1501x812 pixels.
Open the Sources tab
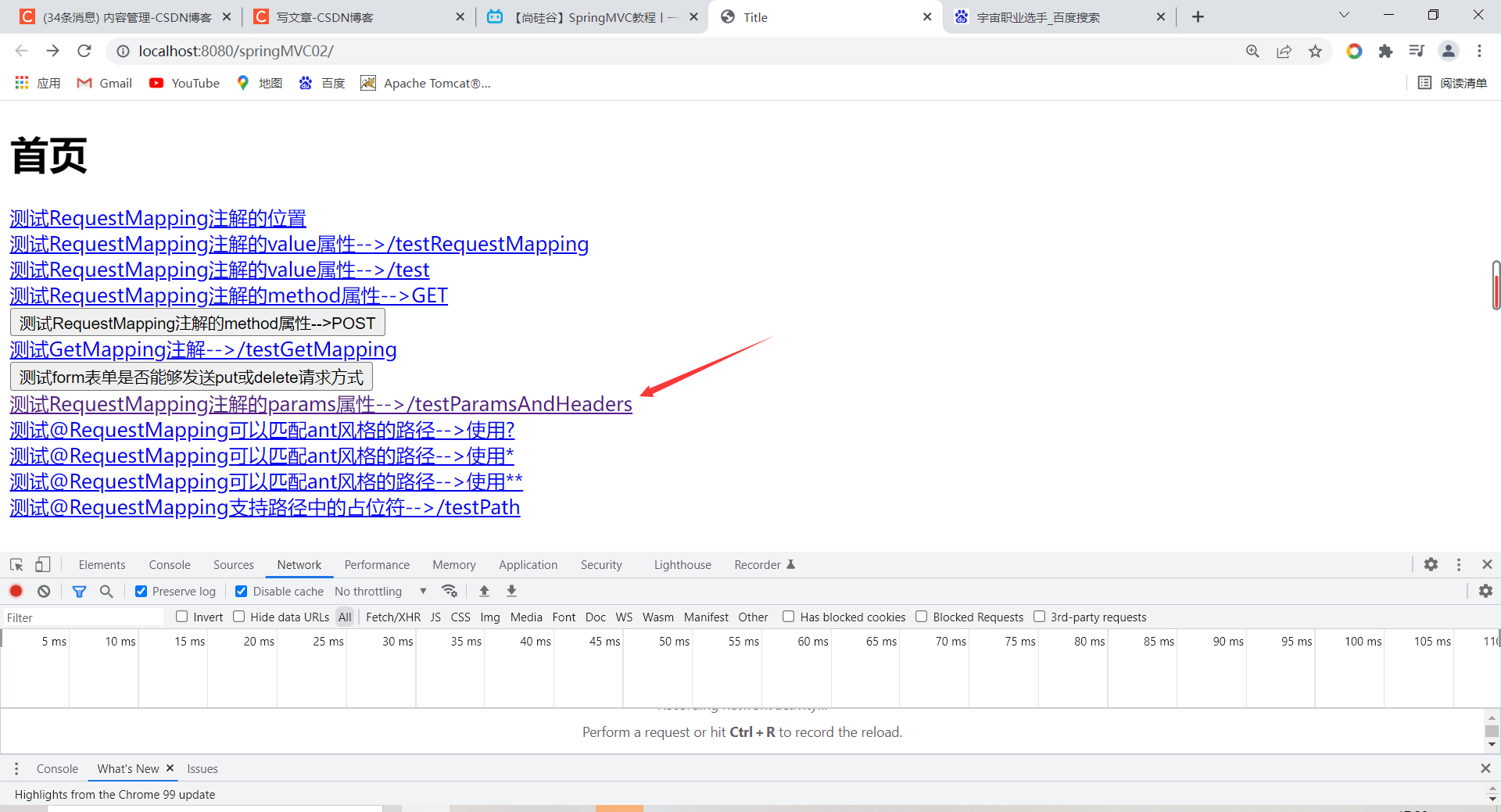point(234,564)
